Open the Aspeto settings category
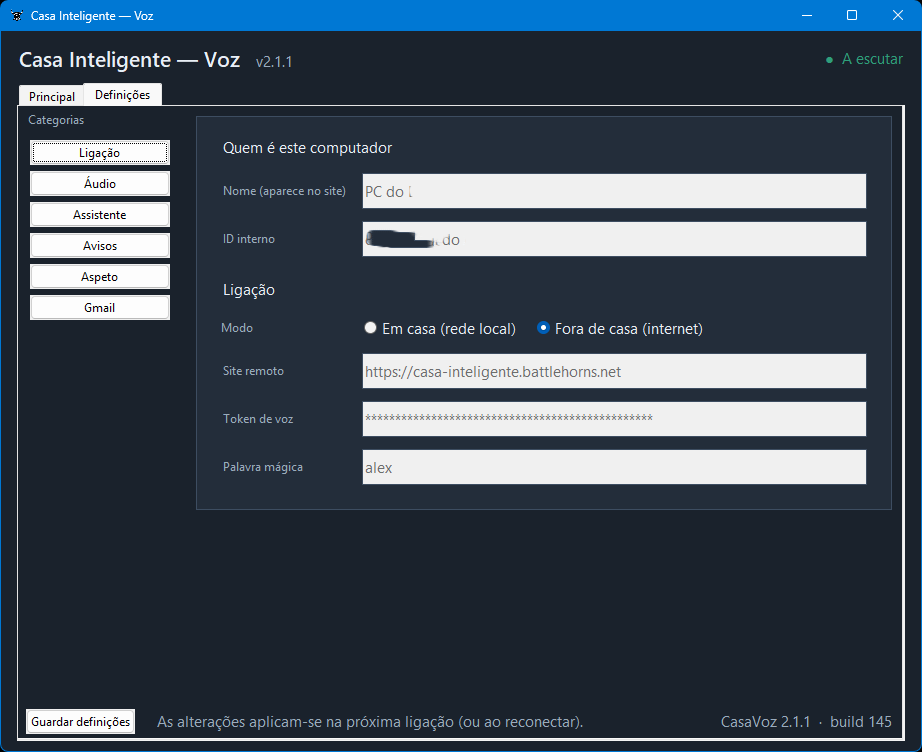Image resolution: width=922 pixels, height=752 pixels. pos(100,277)
